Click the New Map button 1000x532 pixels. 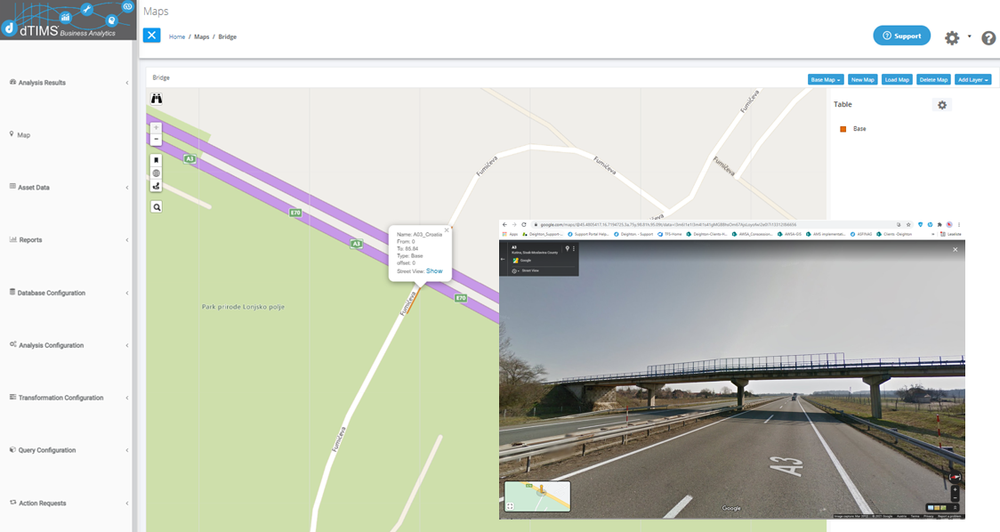[x=863, y=80]
